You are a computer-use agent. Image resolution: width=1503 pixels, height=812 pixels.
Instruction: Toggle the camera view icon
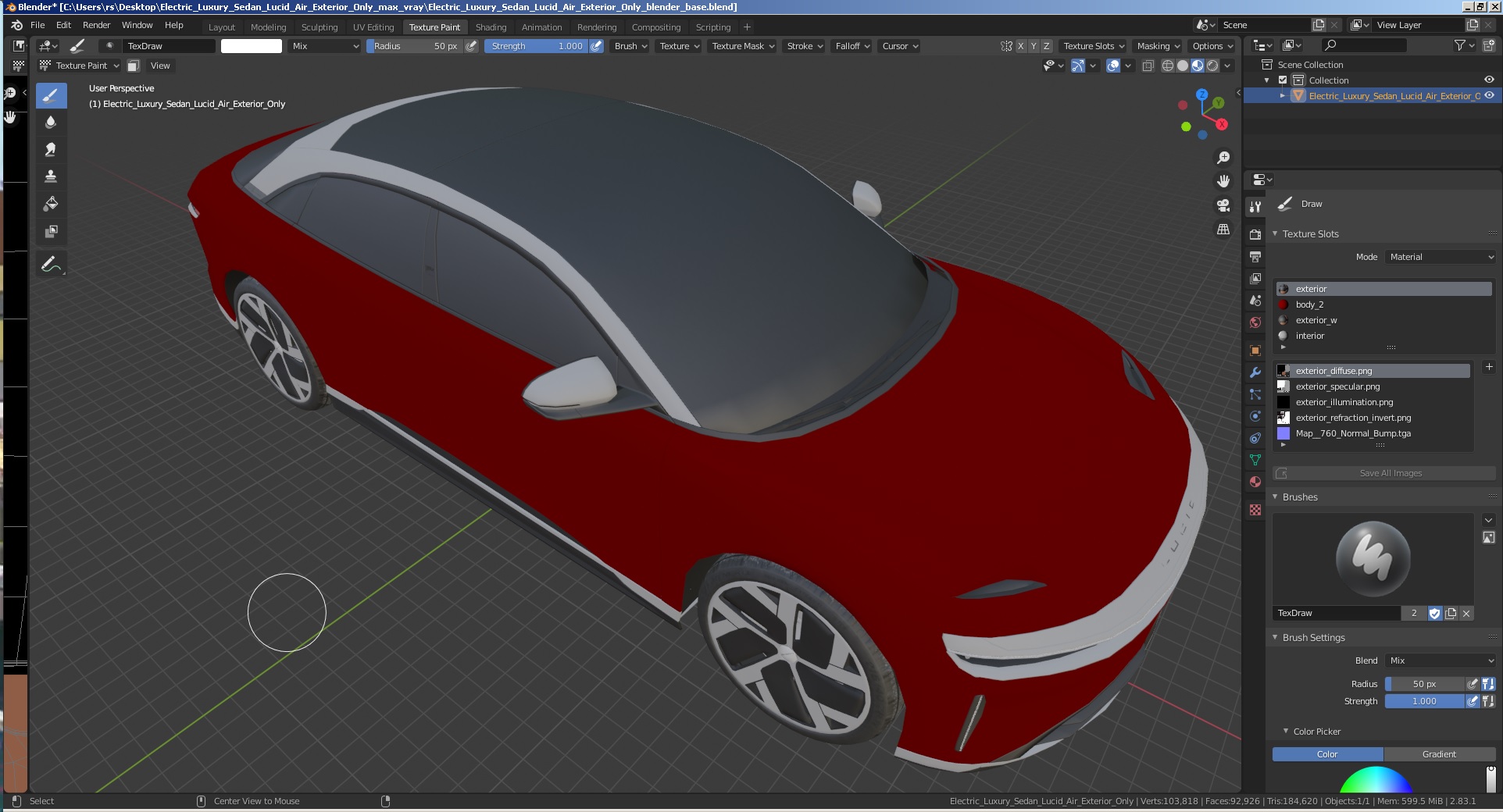point(1223,205)
